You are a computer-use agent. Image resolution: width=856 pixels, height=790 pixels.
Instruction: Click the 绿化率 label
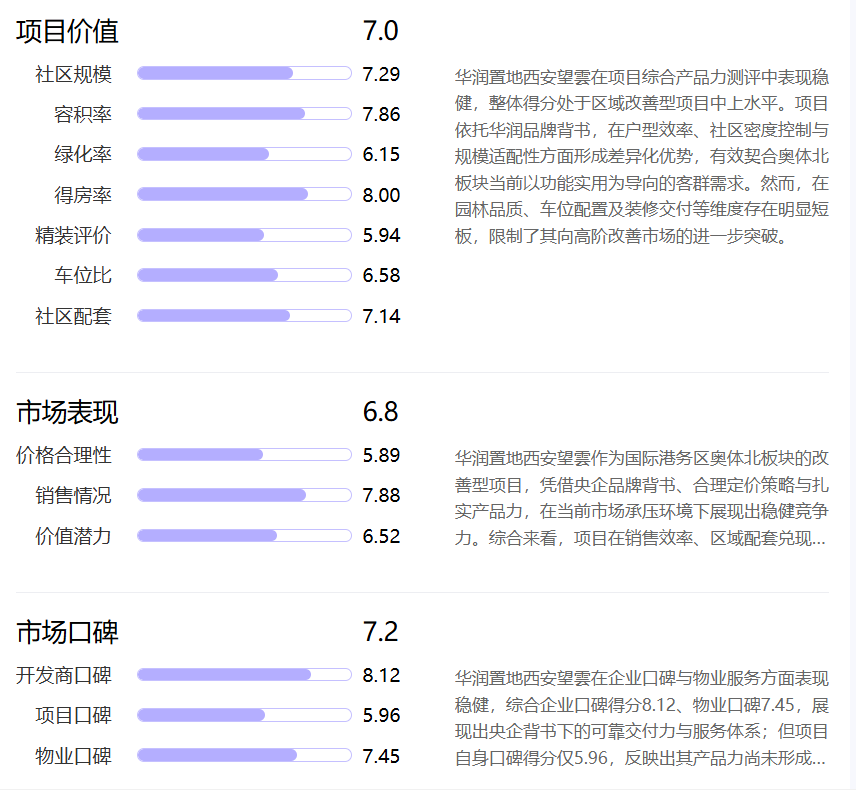(83, 155)
